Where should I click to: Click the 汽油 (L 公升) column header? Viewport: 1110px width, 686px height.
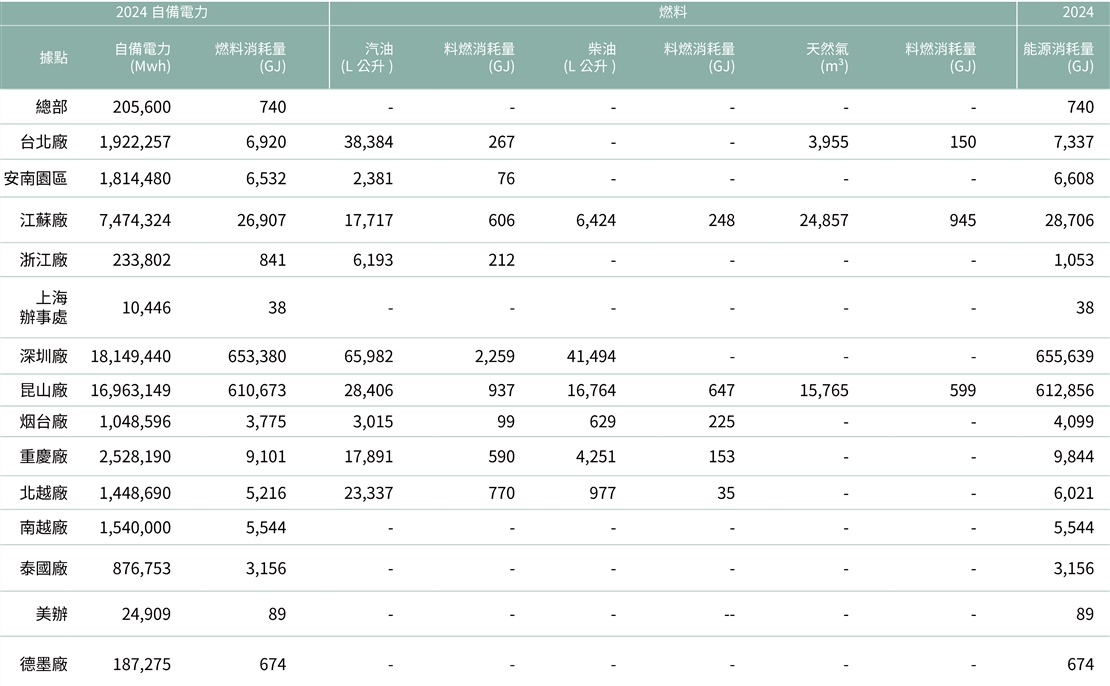pyautogui.click(x=365, y=57)
